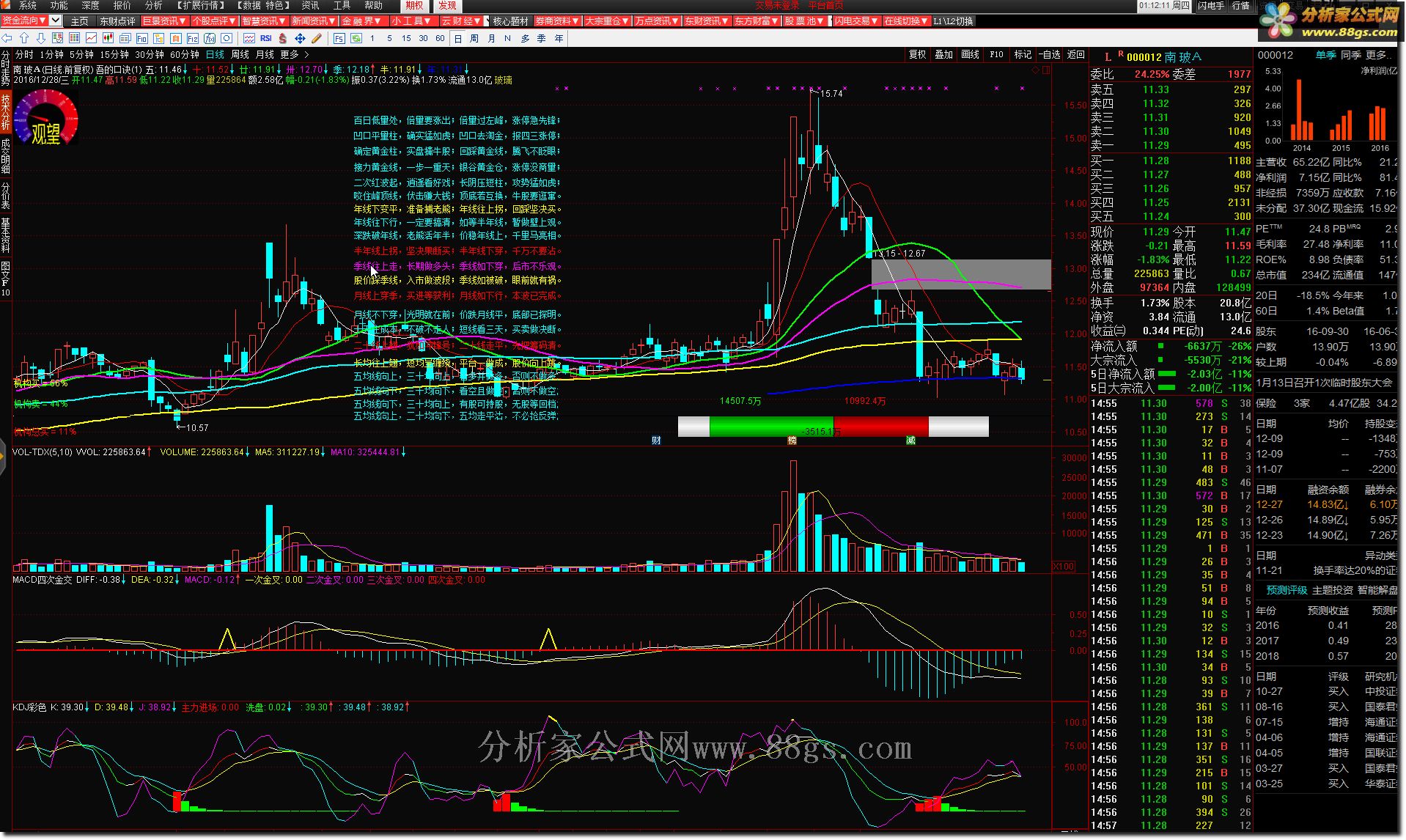Open the 资金流向 dropdown
The height and width of the screenshot is (840, 1406).
(x=25, y=21)
